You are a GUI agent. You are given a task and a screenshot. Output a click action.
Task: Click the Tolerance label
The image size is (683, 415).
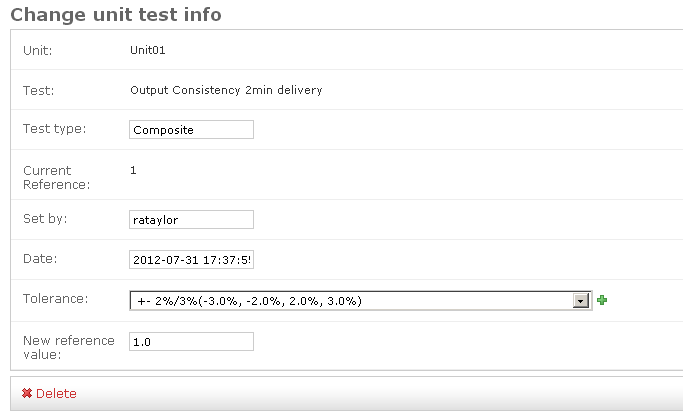click(x=55, y=298)
